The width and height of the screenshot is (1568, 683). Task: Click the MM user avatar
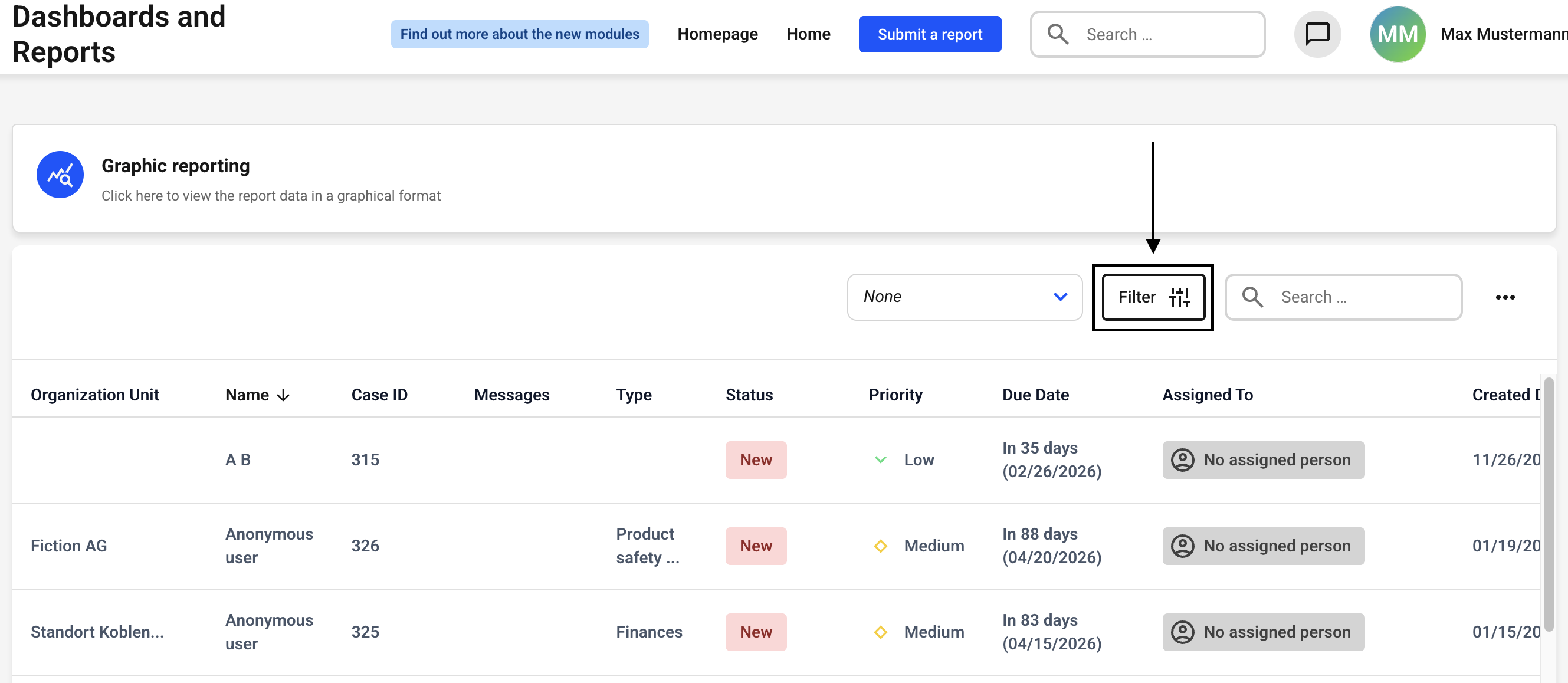click(x=1397, y=34)
